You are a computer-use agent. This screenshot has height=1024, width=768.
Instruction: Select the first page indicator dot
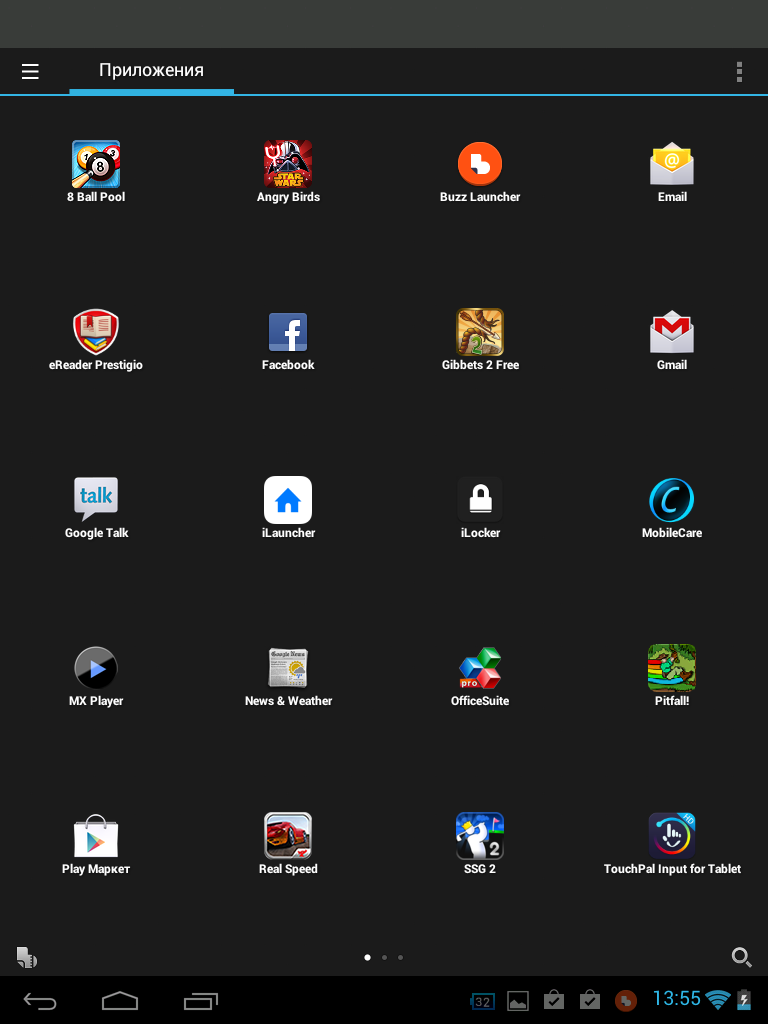coord(367,957)
